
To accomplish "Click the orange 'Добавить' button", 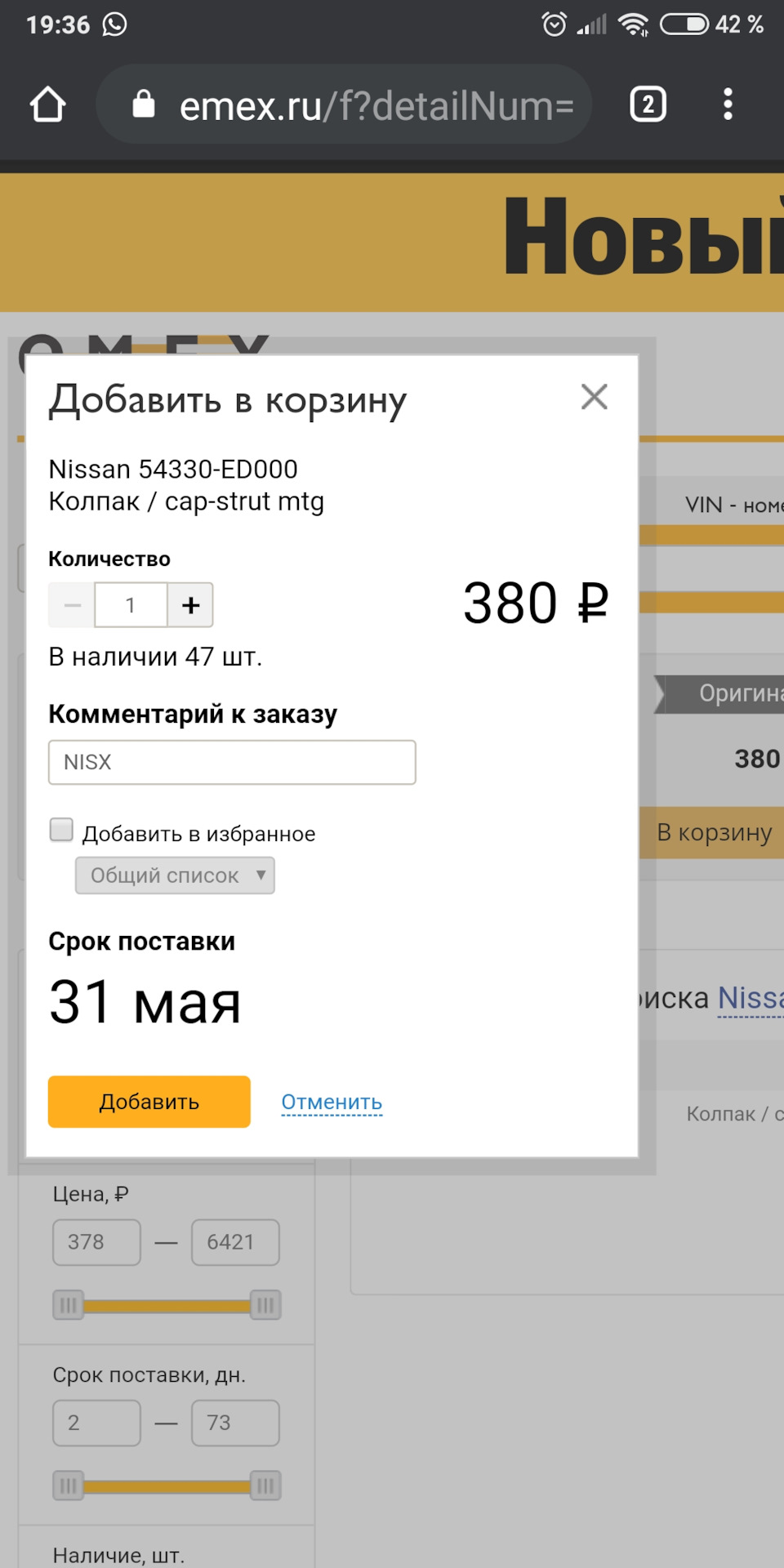I will pyautogui.click(x=149, y=1102).
